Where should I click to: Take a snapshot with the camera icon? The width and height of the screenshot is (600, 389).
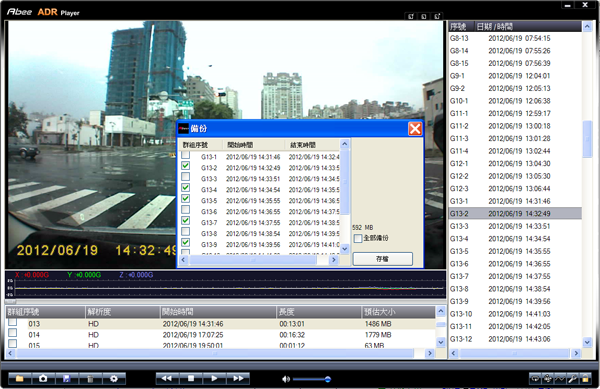[x=43, y=379]
